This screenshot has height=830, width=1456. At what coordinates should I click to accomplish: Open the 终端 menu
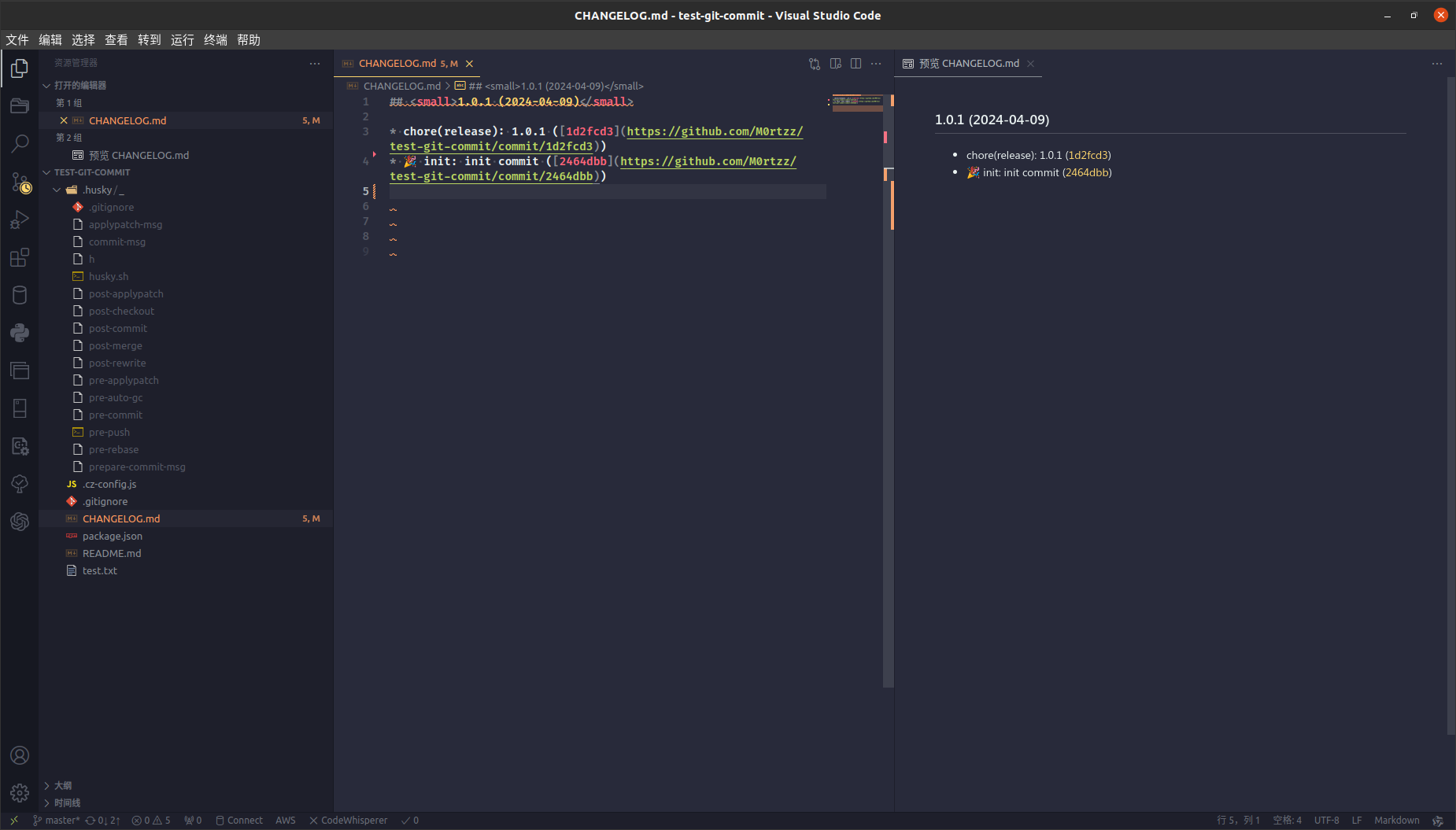216,39
